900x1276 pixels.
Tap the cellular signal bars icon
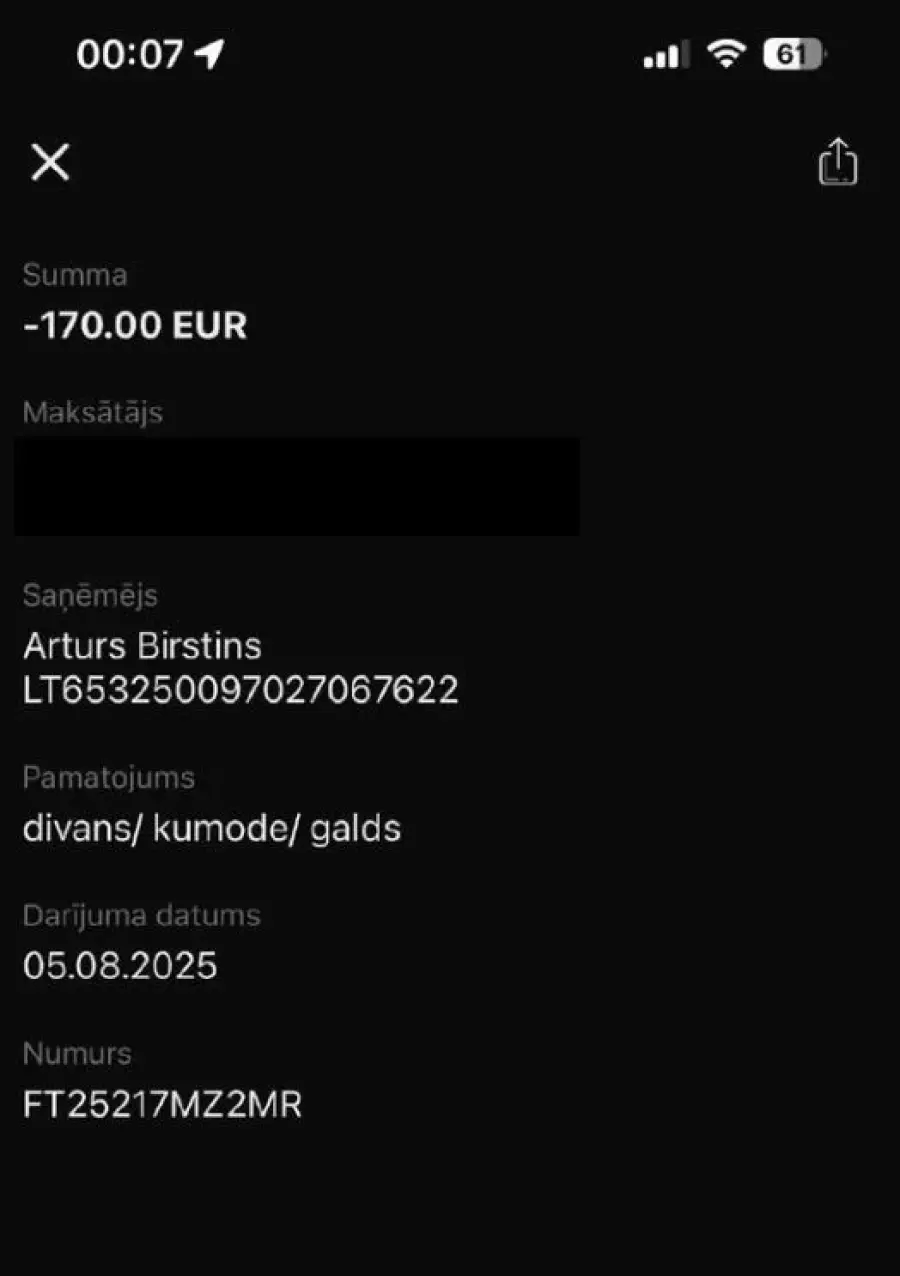[x=666, y=55]
